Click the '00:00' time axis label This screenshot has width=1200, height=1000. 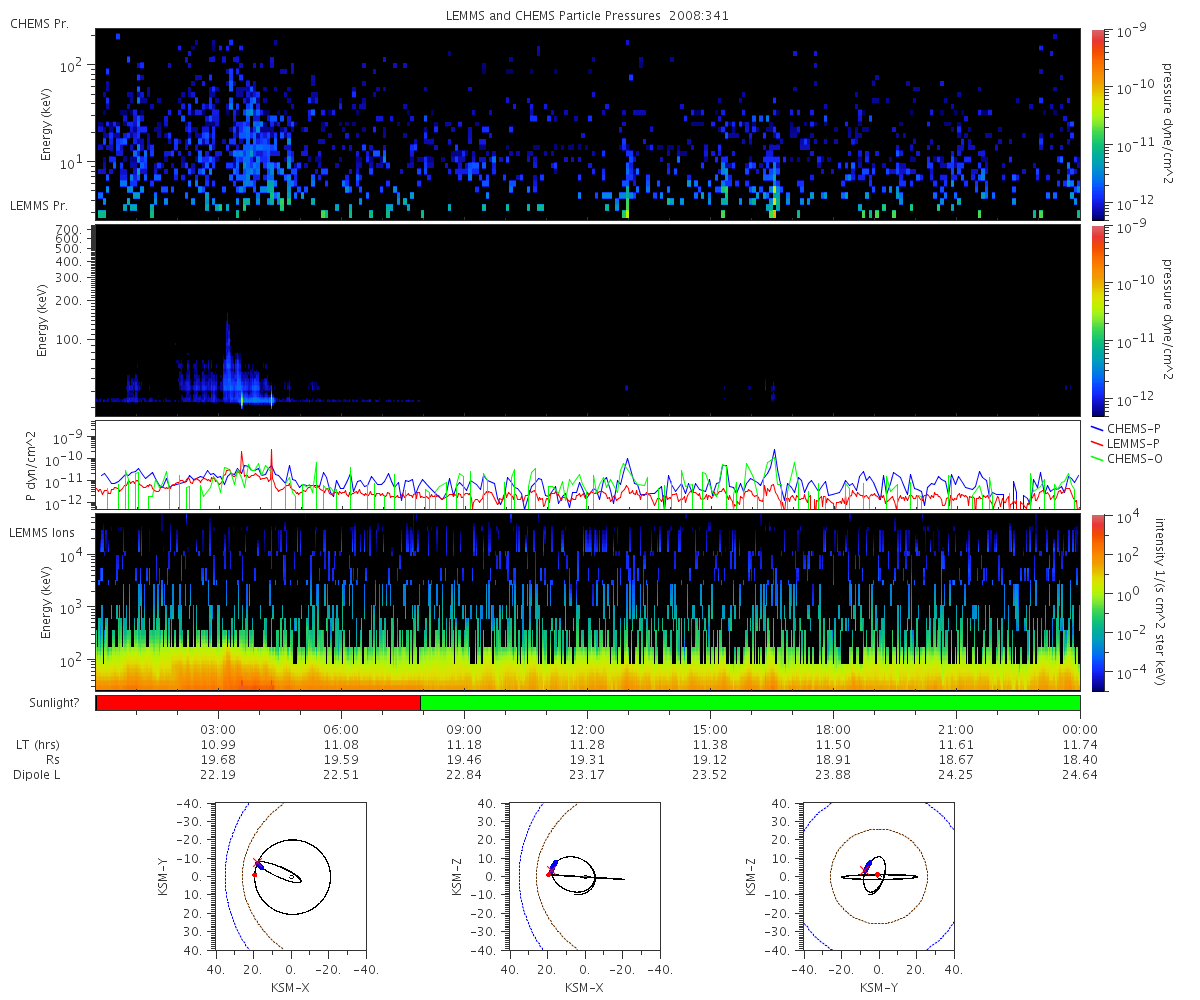point(1080,731)
